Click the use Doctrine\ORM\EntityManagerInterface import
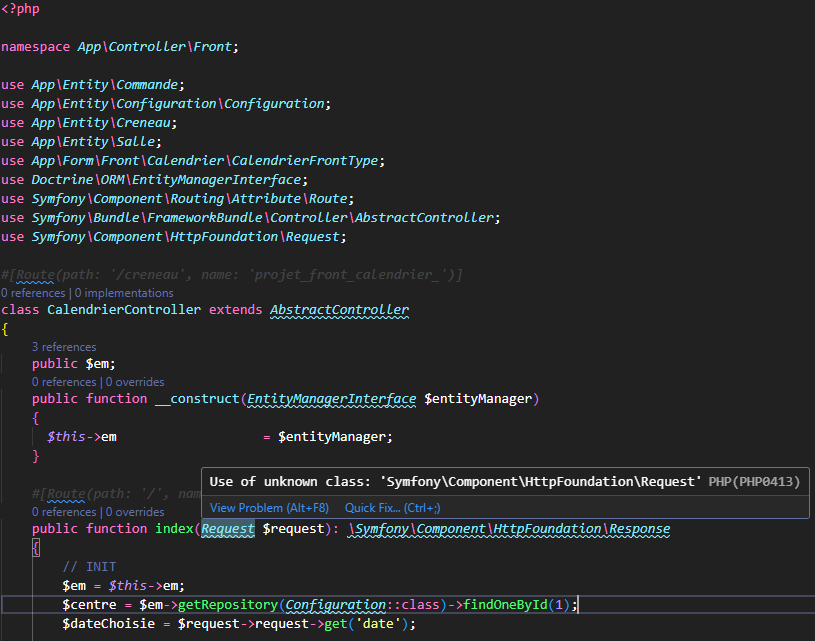Viewport: 815px width, 641px height. tap(151, 180)
